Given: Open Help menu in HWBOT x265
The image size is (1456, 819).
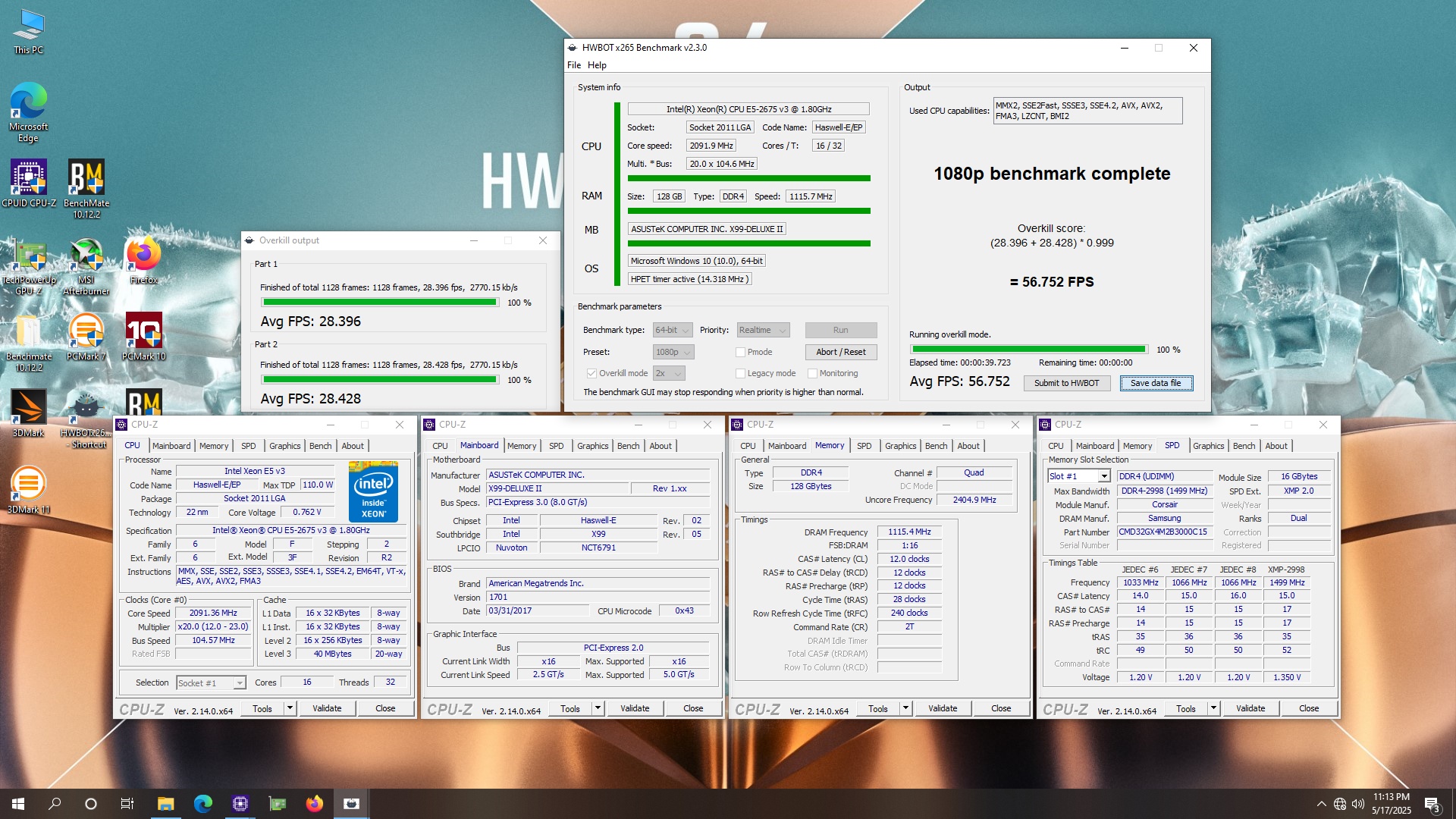Looking at the screenshot, I should (x=597, y=65).
